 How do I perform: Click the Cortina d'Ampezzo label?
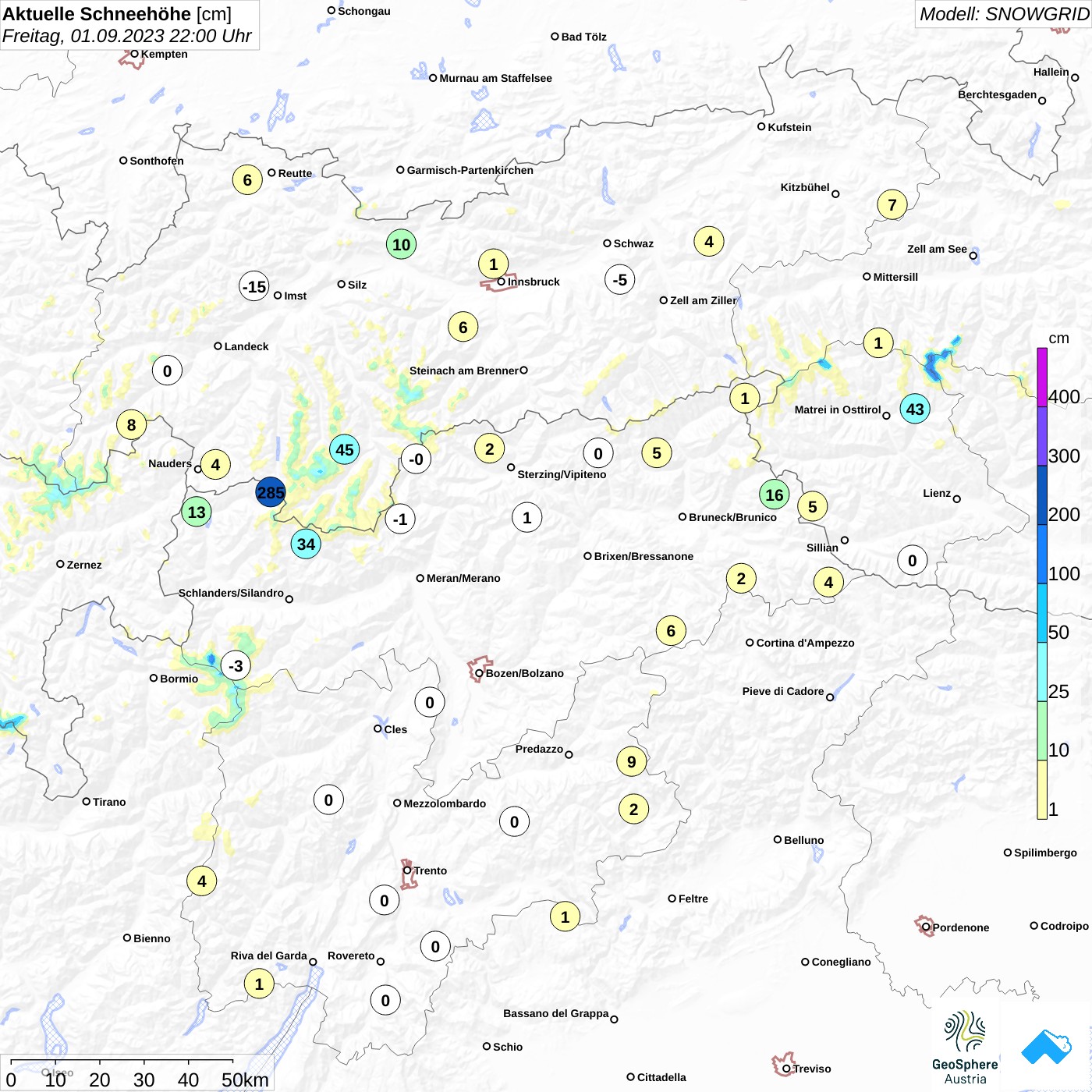[x=805, y=643]
